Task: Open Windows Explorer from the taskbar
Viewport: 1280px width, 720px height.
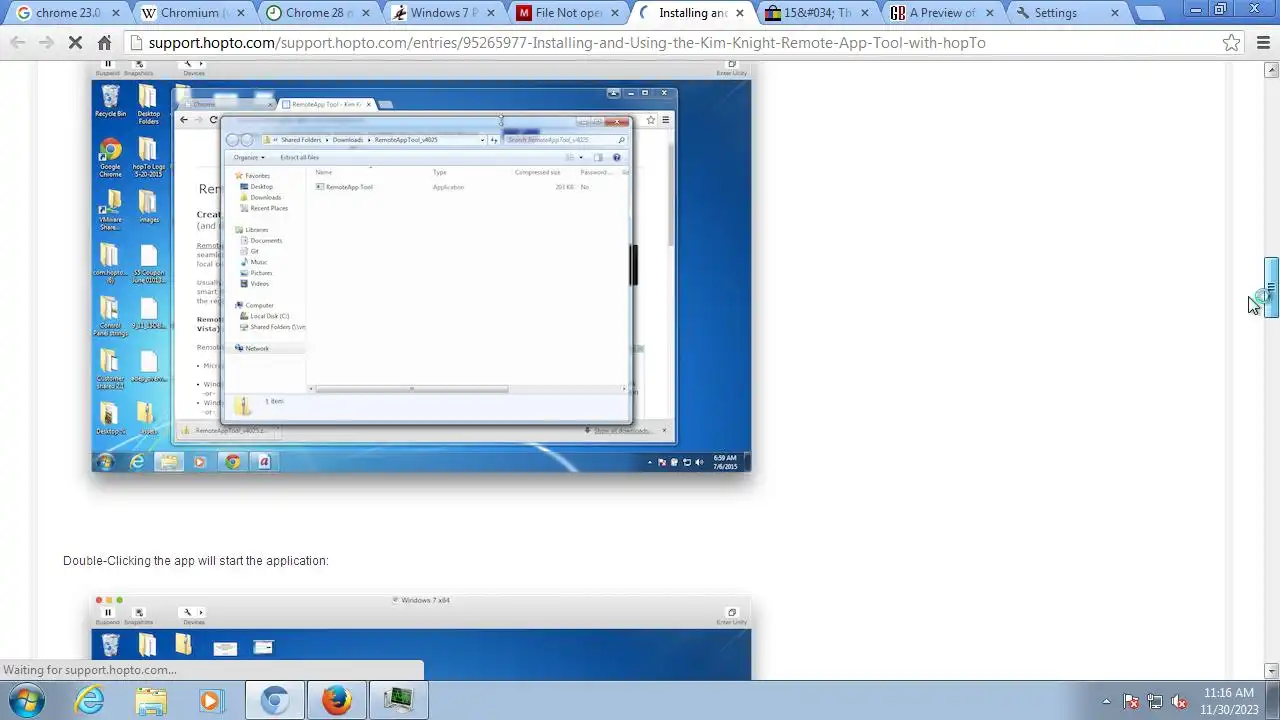Action: (x=151, y=700)
